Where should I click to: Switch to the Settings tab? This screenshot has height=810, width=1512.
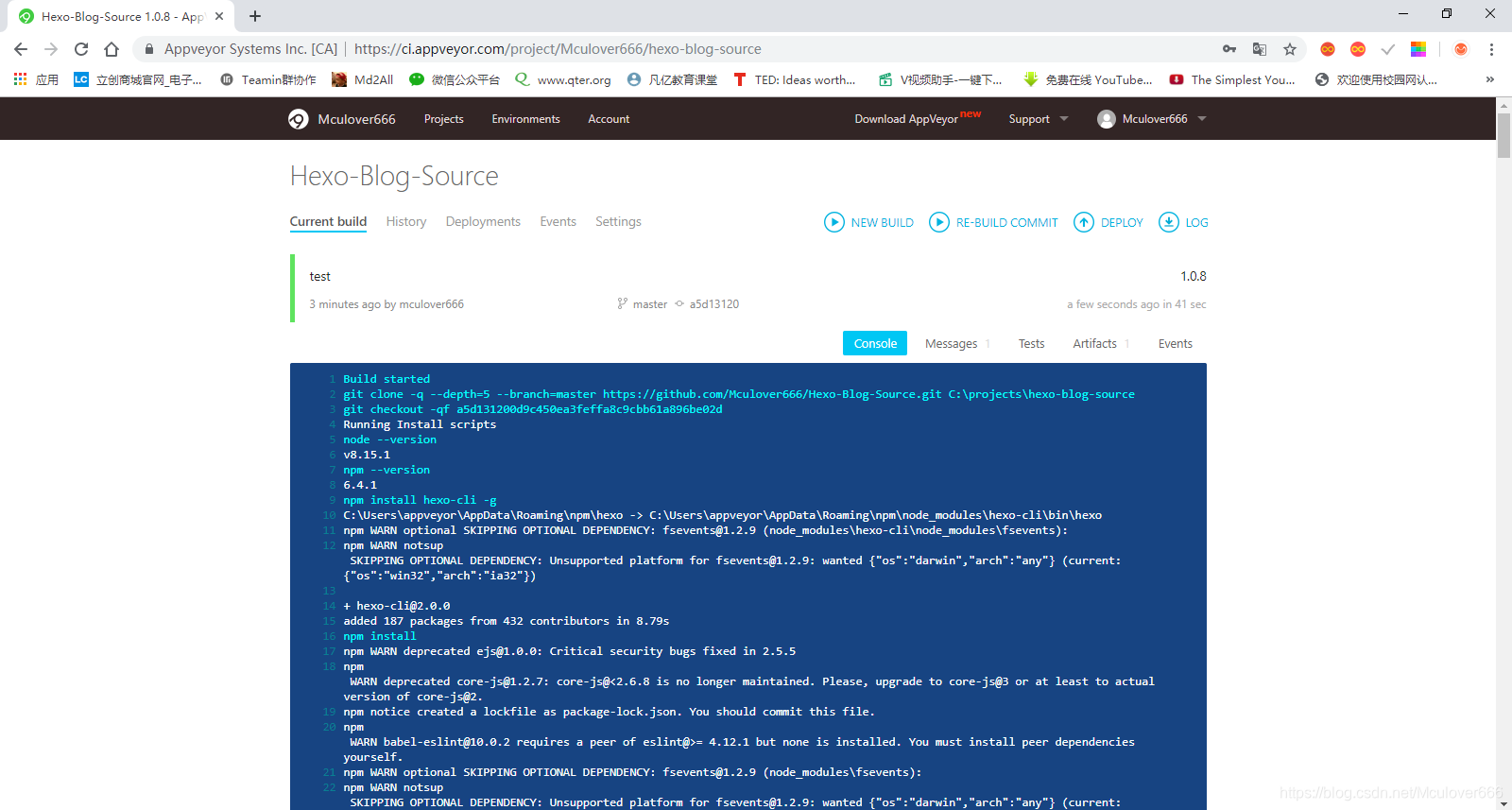pyautogui.click(x=618, y=221)
